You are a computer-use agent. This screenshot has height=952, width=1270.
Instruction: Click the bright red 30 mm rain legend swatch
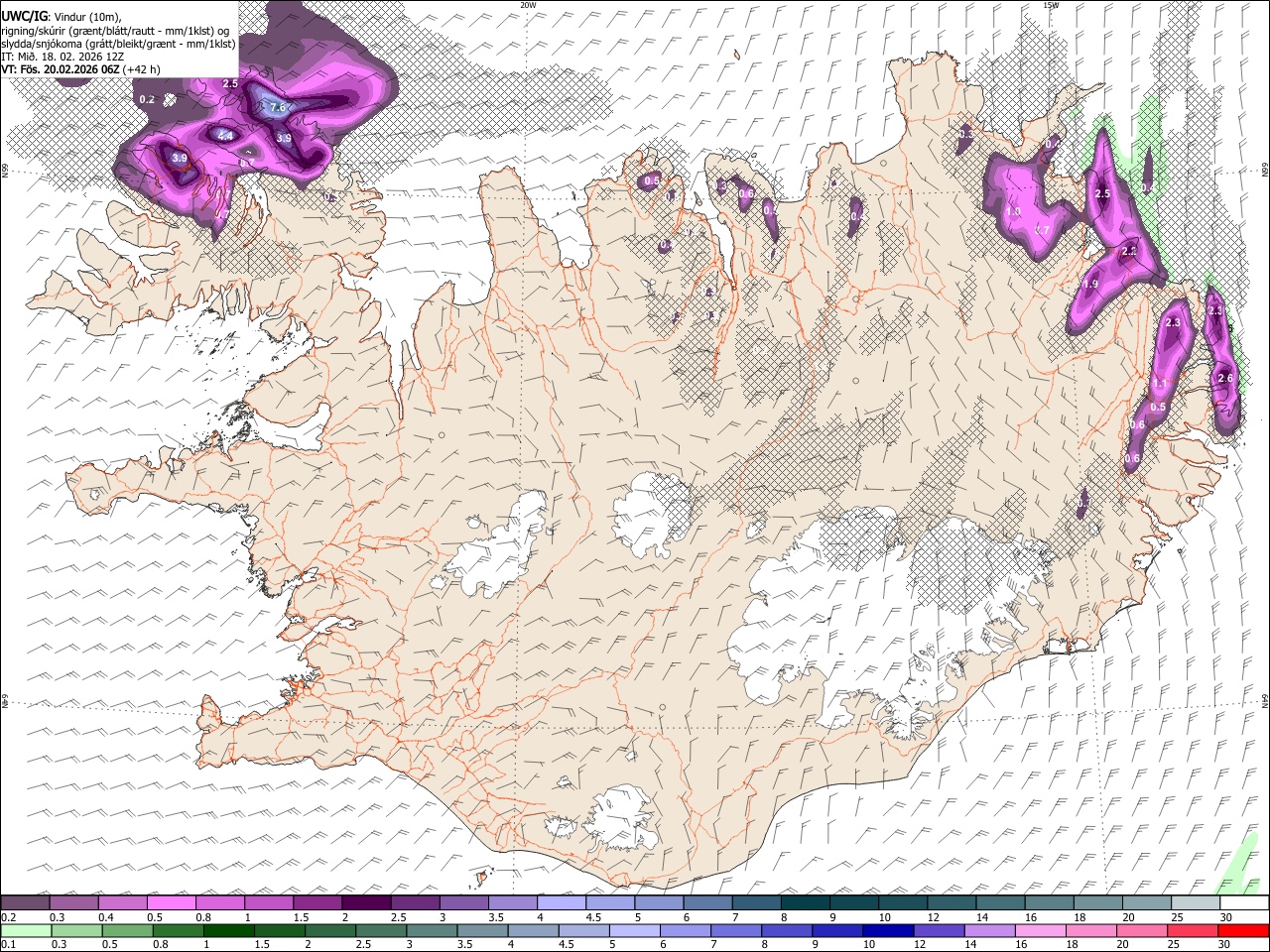1242,931
